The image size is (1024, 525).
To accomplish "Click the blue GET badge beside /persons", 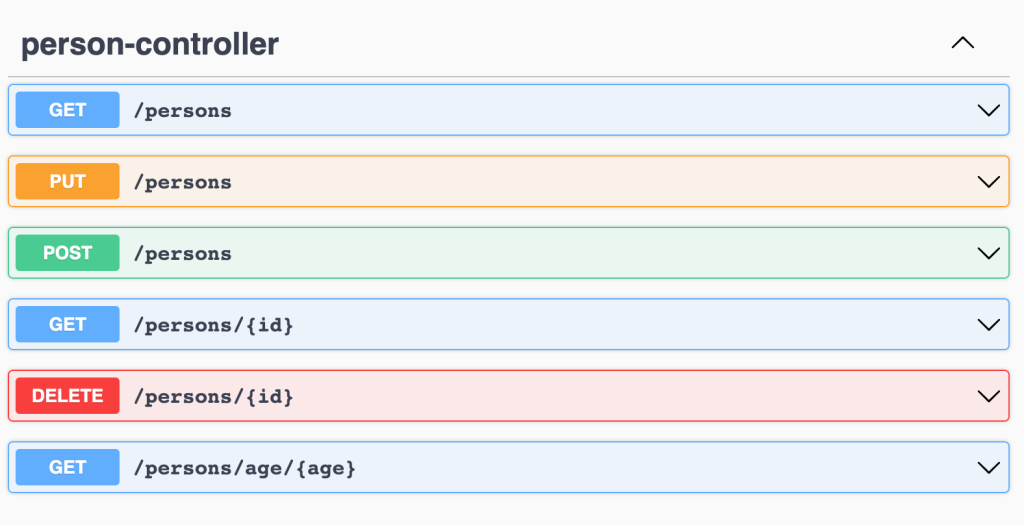I will tap(68, 110).
